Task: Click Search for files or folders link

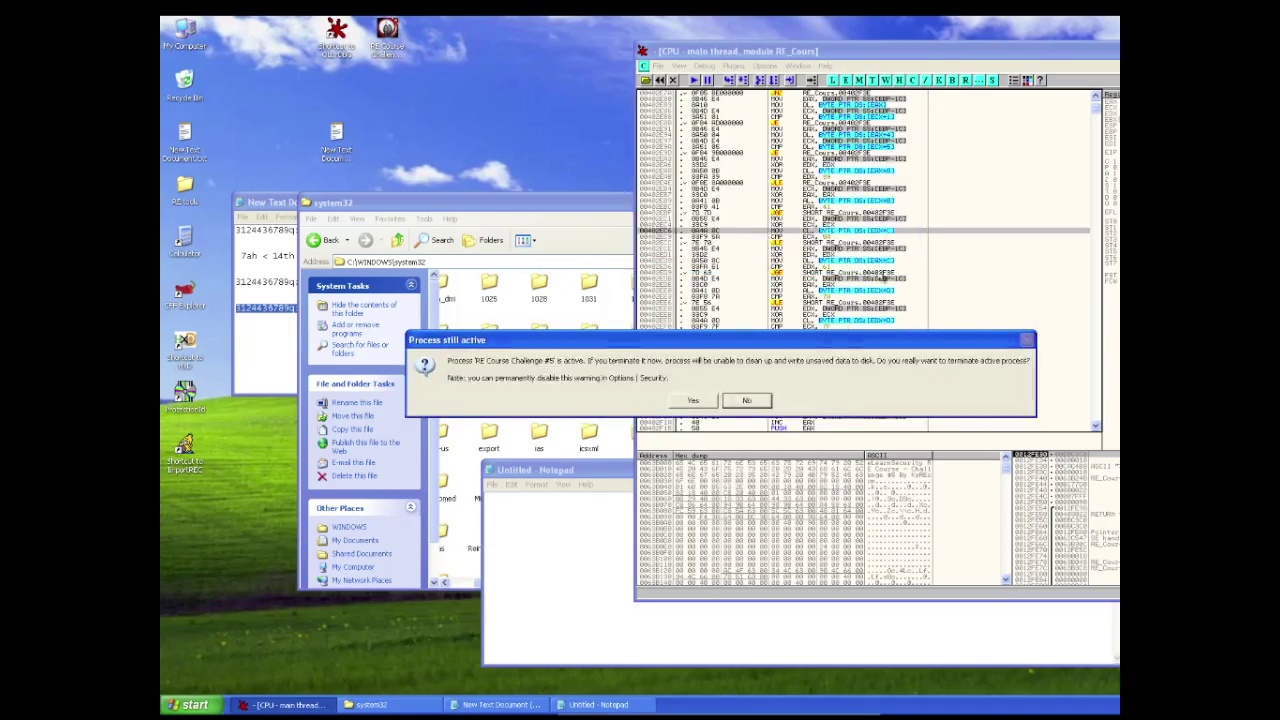Action: point(360,349)
